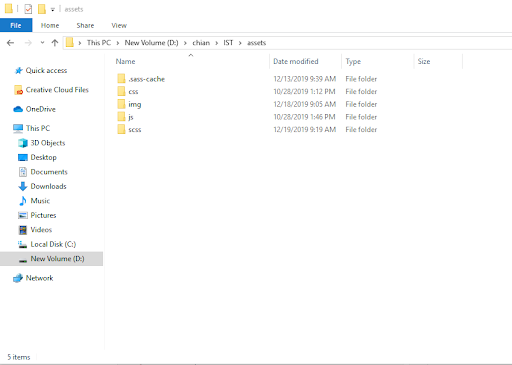Image resolution: width=512 pixels, height=365 pixels.
Task: Click the address bar folder icon
Action: (x=69, y=43)
